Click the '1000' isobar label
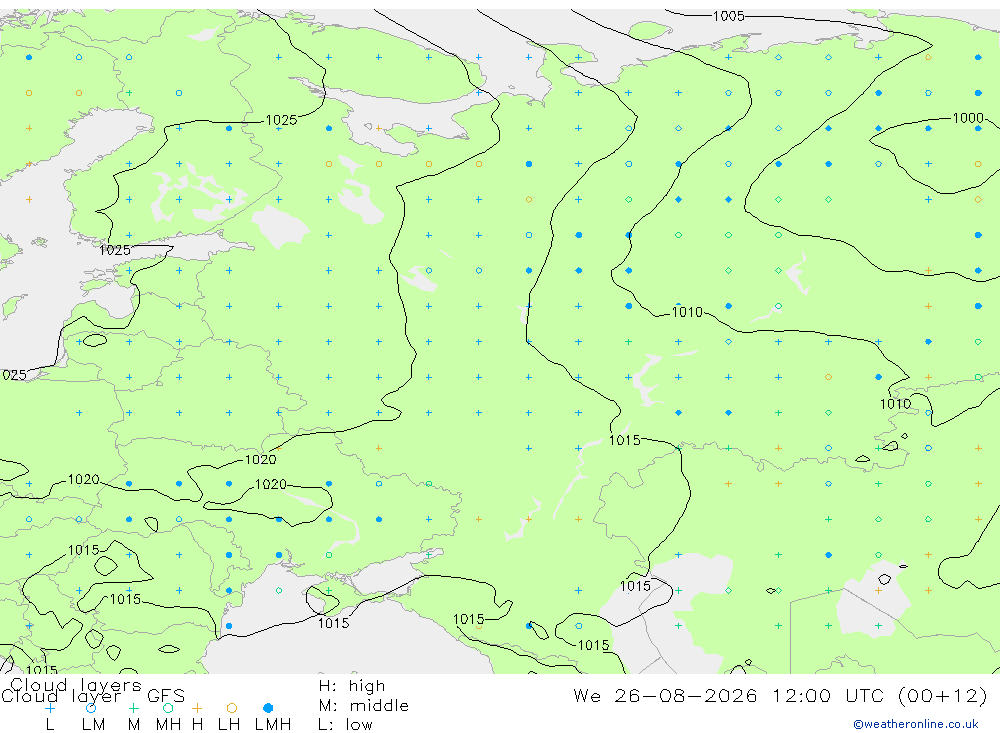1000x733 pixels. click(x=968, y=118)
